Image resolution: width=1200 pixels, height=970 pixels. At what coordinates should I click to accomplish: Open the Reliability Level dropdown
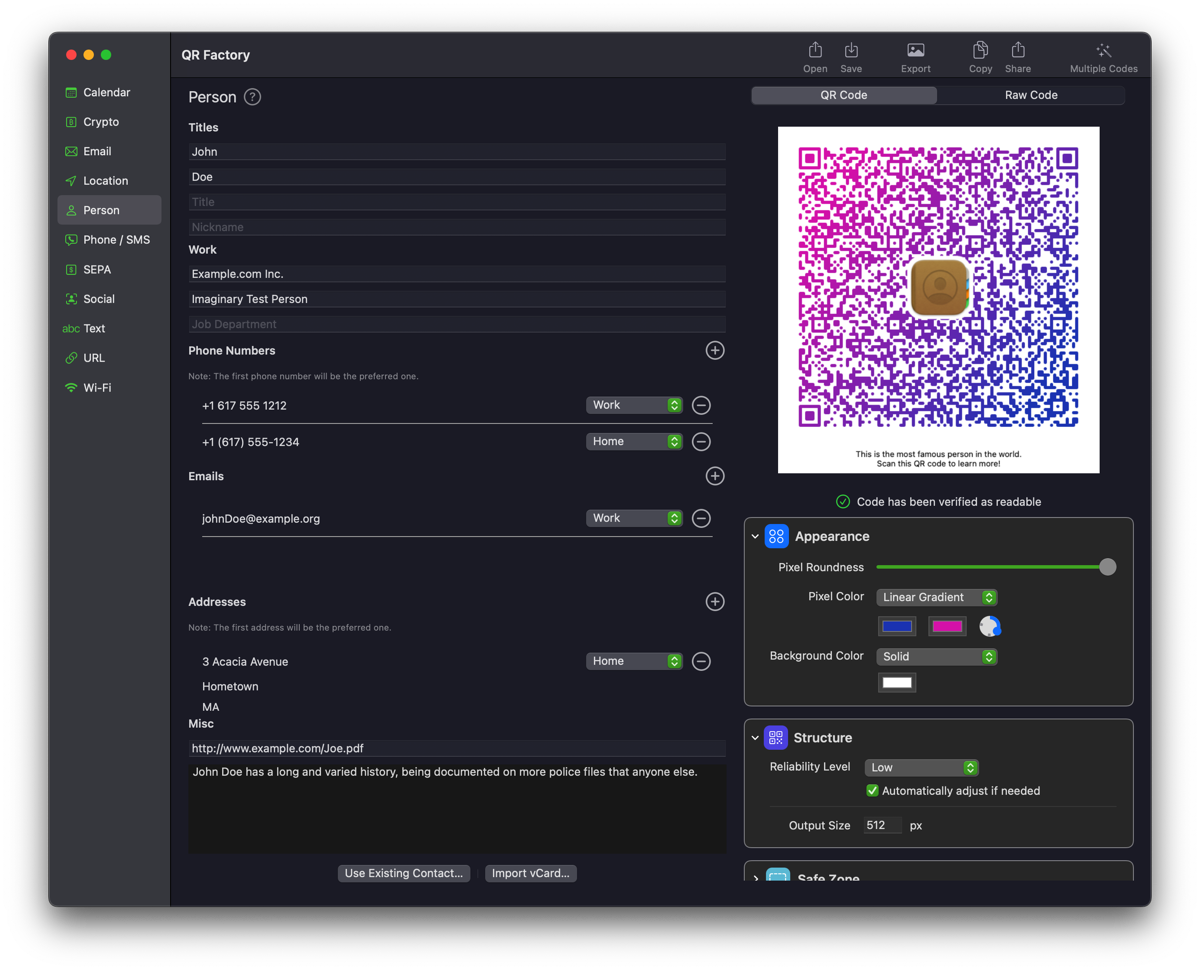pos(921,767)
